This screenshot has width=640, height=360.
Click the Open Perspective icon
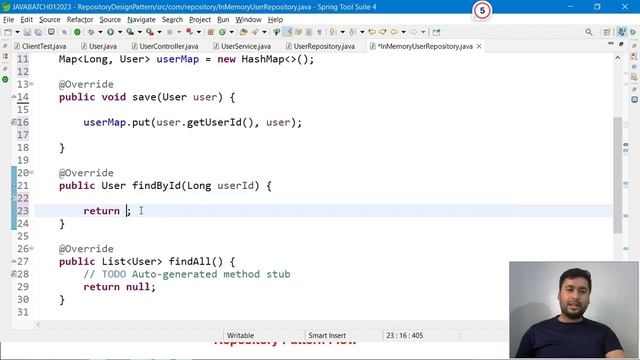click(607, 32)
